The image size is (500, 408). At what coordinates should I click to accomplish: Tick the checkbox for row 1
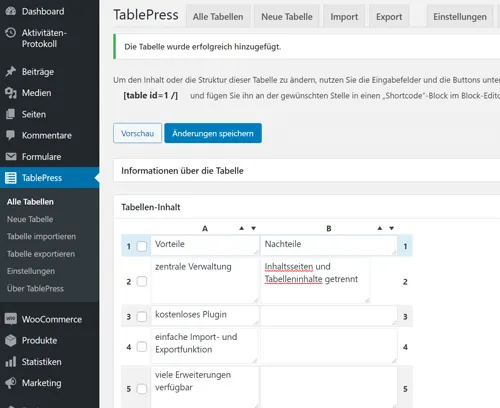[x=142, y=246]
